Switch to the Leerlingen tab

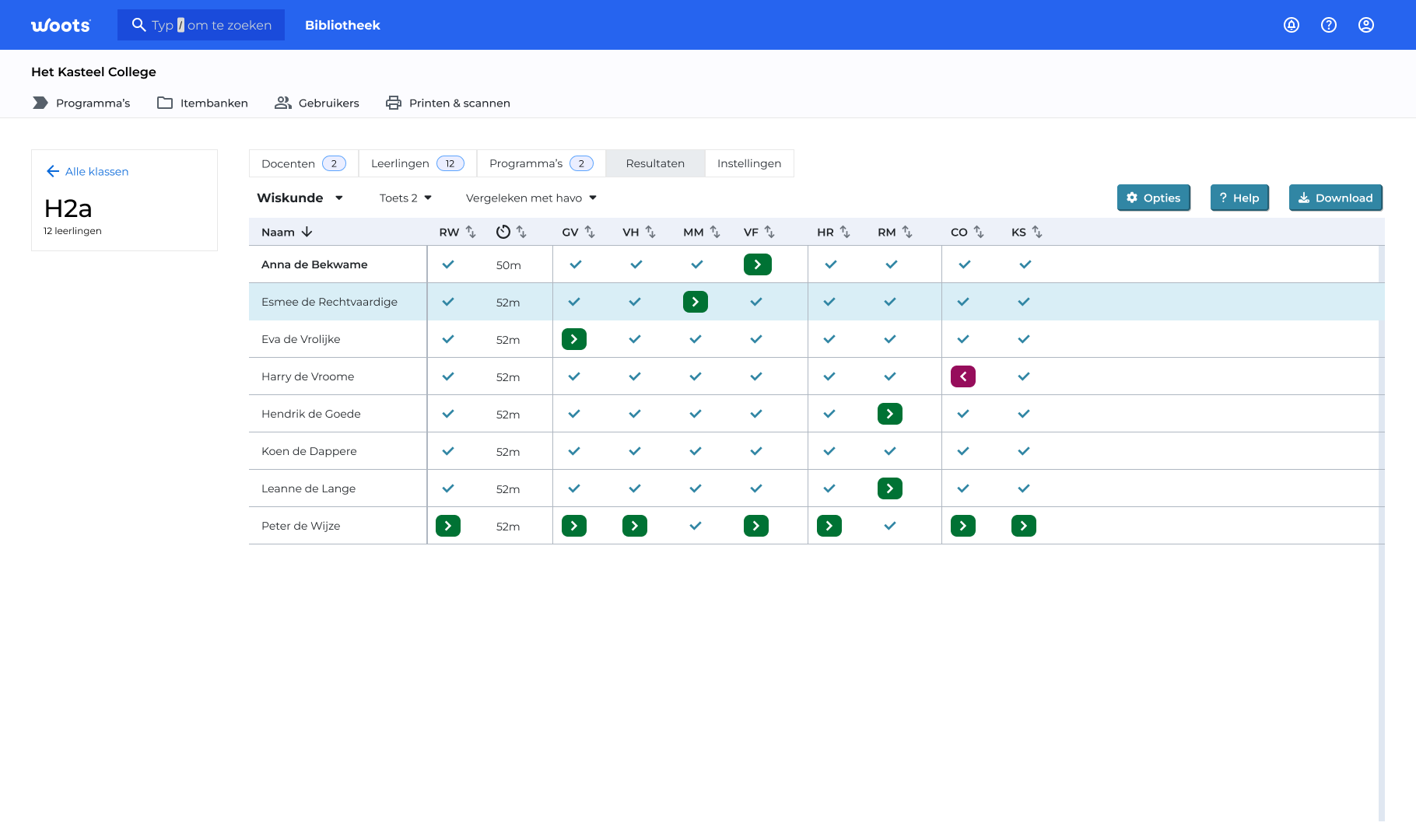(417, 163)
